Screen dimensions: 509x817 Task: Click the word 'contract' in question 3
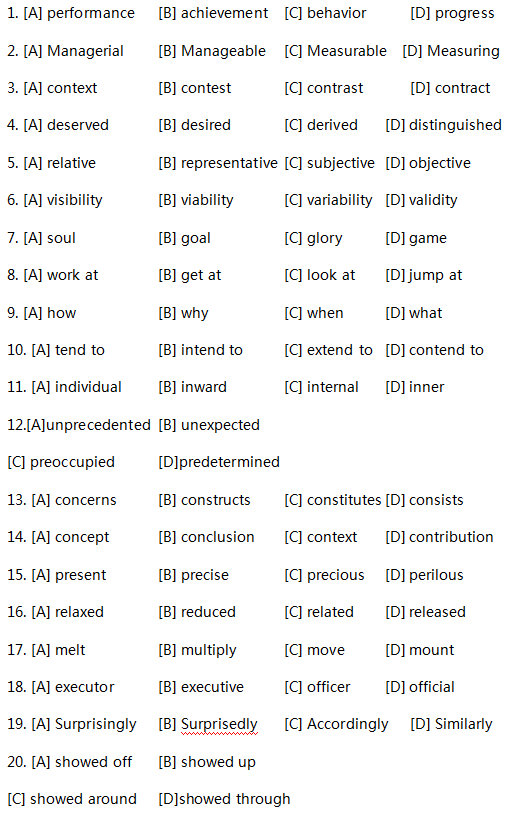[x=463, y=88]
